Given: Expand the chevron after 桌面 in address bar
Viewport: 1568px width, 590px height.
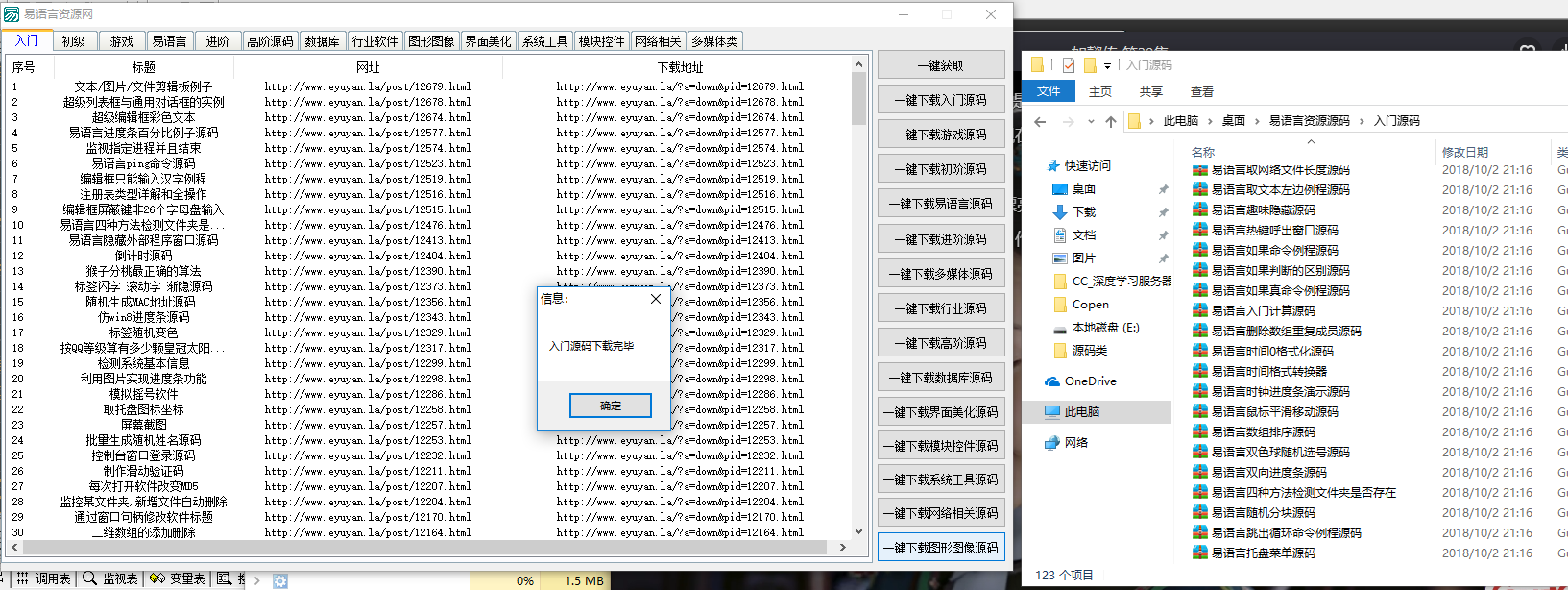Looking at the screenshot, I should click(x=1257, y=121).
